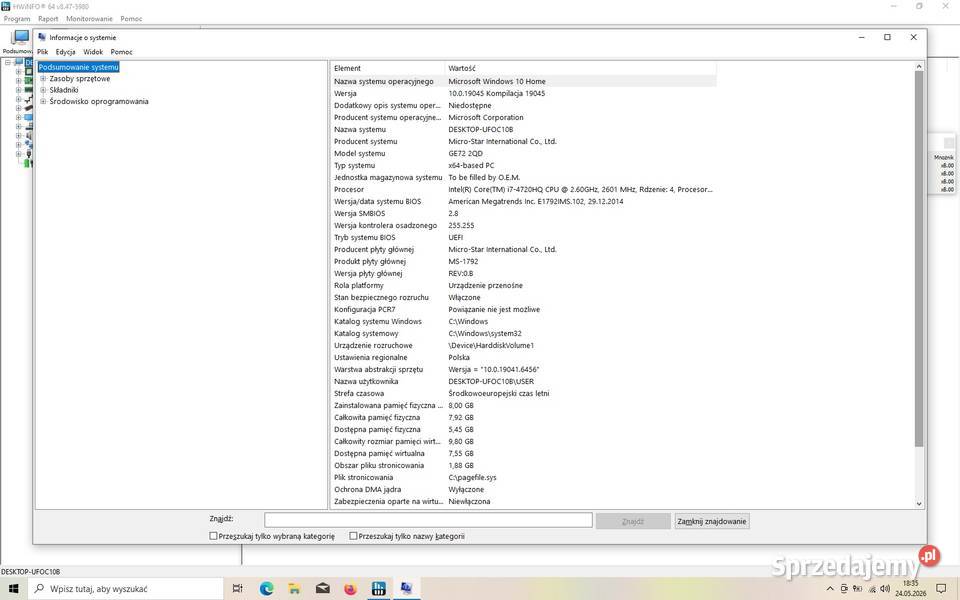Viewport: 960px width, 600px height.
Task: Select the System Information taskbar icon
Action: pyautogui.click(x=407, y=588)
